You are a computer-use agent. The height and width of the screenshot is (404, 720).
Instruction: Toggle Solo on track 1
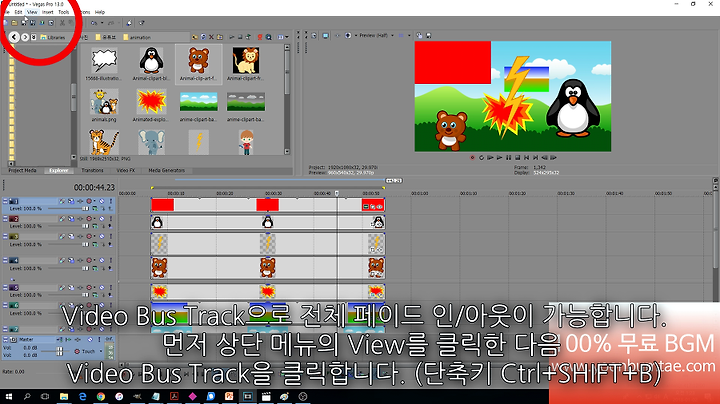110,201
